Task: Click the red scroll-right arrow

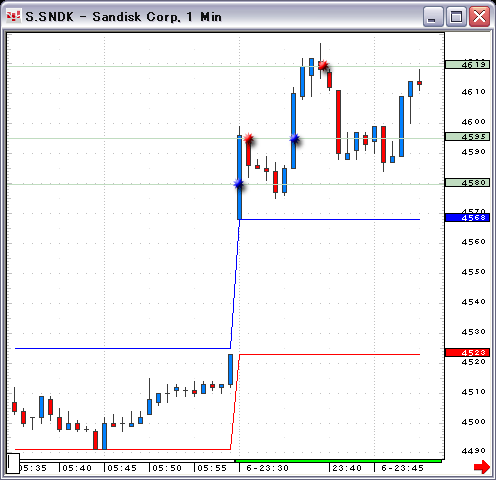Action: (482, 467)
